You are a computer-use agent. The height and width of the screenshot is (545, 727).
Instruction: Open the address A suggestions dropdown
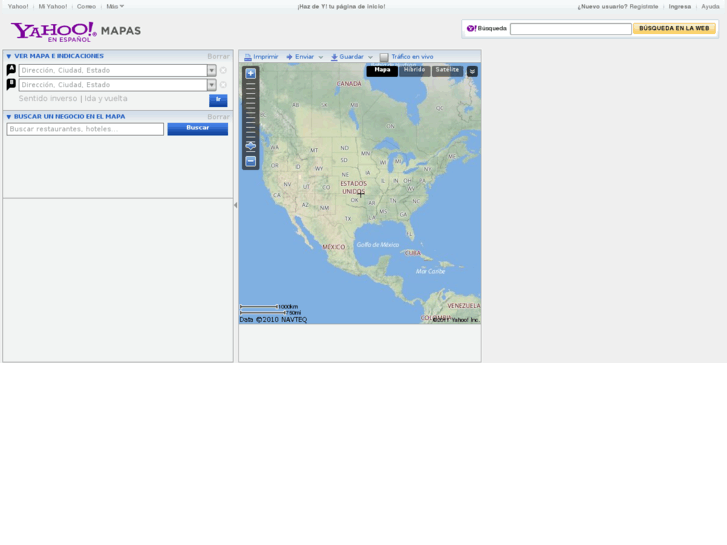coord(211,71)
